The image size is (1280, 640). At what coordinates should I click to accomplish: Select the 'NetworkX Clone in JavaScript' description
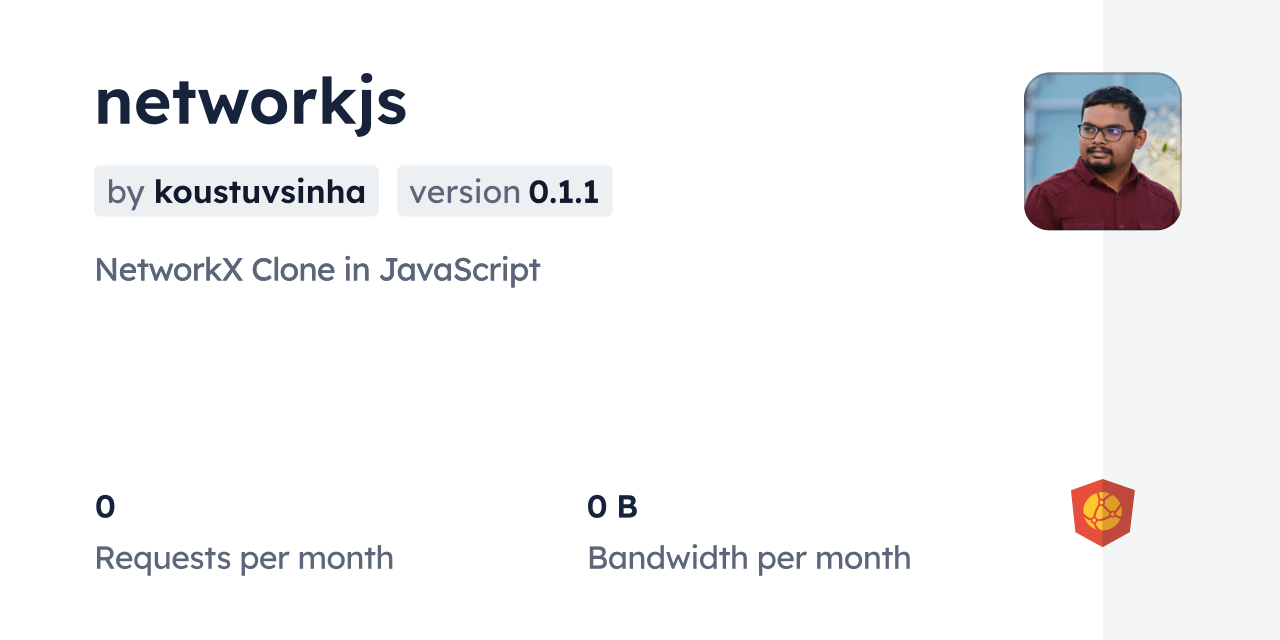pyautogui.click(x=317, y=270)
